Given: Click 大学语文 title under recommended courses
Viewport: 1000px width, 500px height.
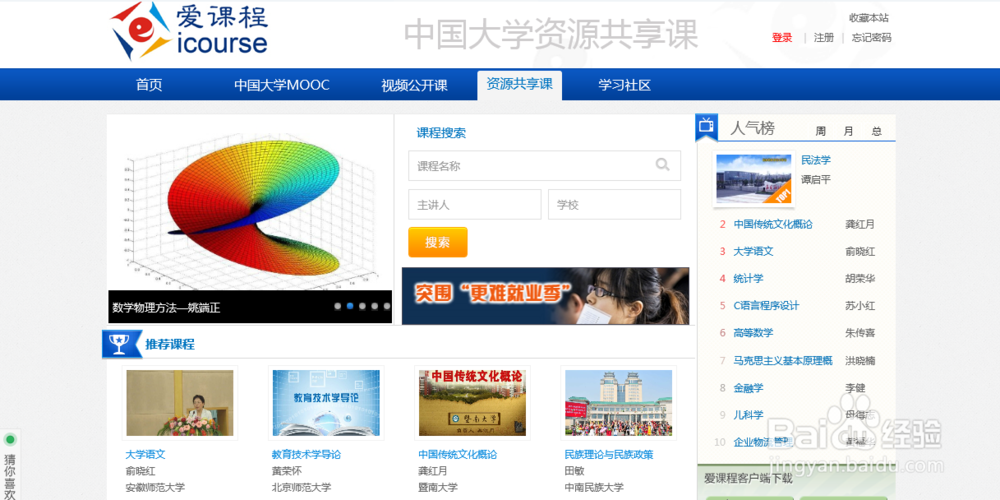Looking at the screenshot, I should [145, 455].
